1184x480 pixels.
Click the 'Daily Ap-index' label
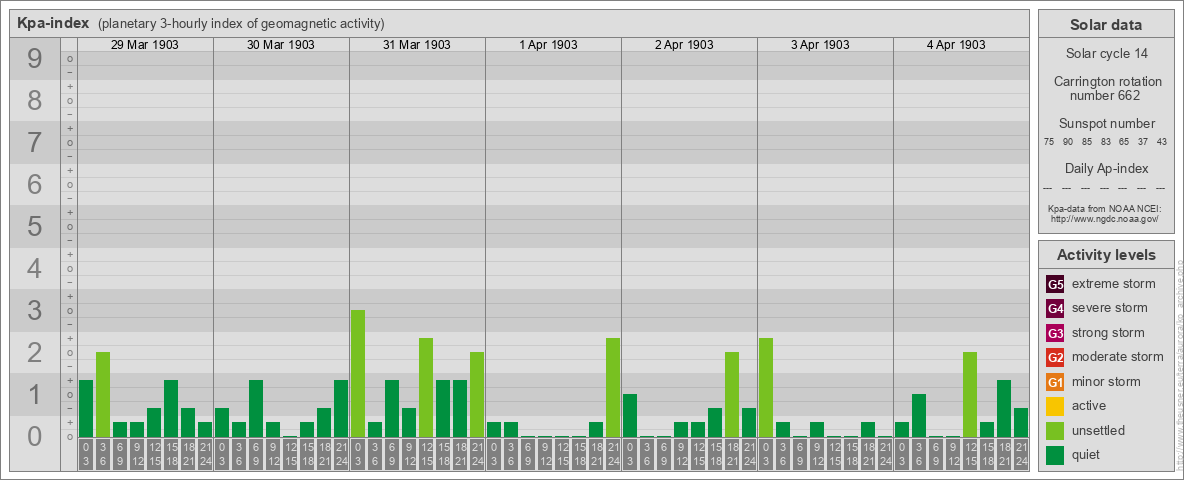tap(1106, 168)
